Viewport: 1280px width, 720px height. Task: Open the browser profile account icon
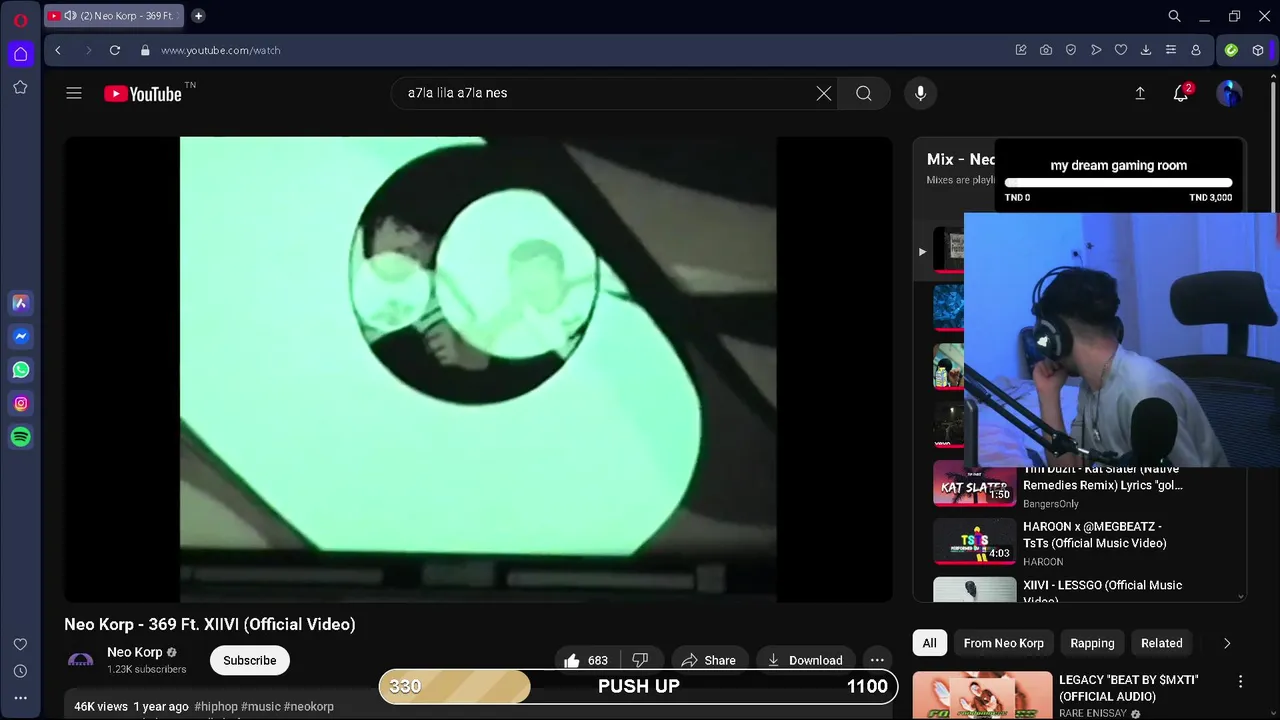coord(1196,50)
